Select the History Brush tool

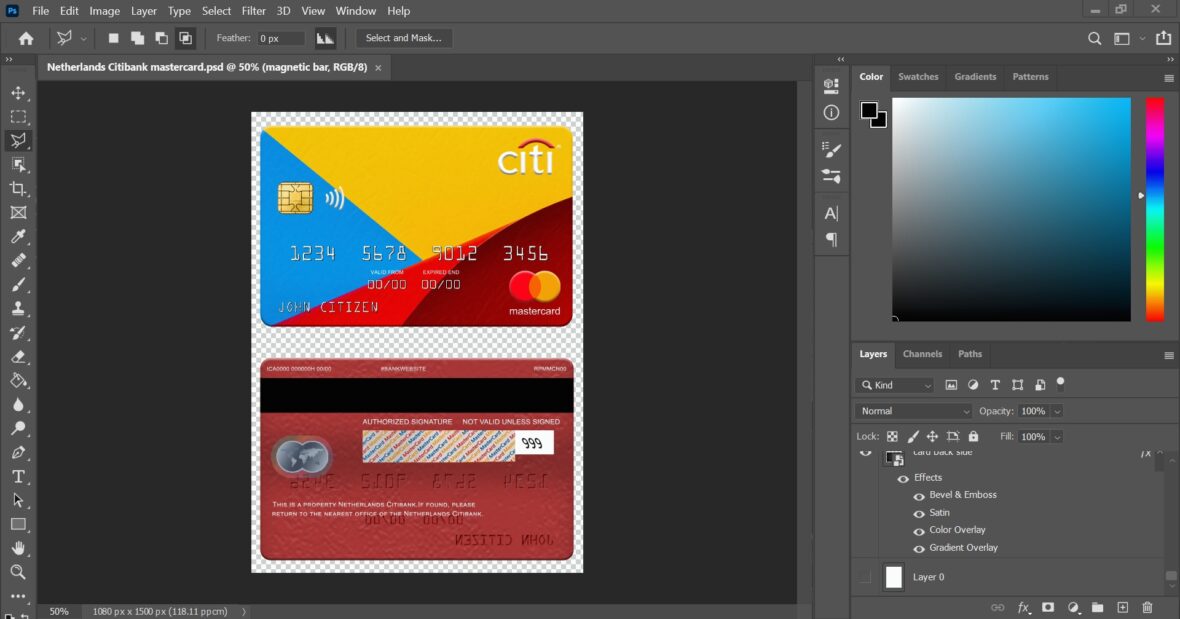point(18,332)
